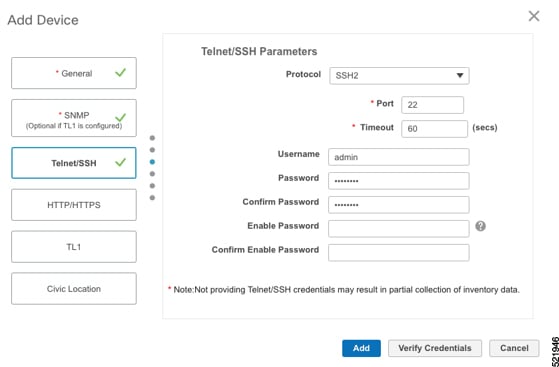Open the Civic Location section
The image size is (559, 367).
pos(74,289)
